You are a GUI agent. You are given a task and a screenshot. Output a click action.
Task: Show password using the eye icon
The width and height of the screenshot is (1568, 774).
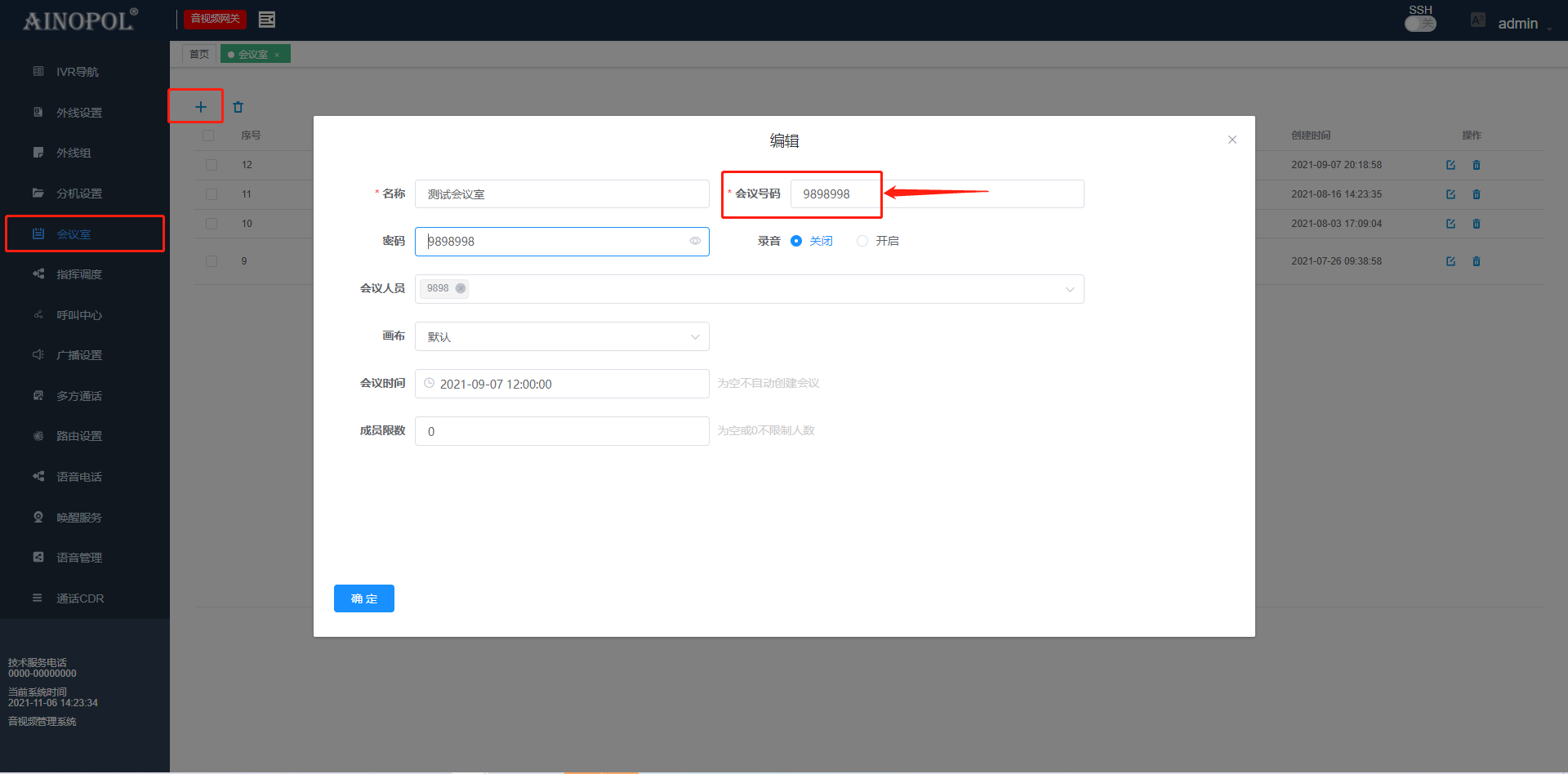pos(695,241)
